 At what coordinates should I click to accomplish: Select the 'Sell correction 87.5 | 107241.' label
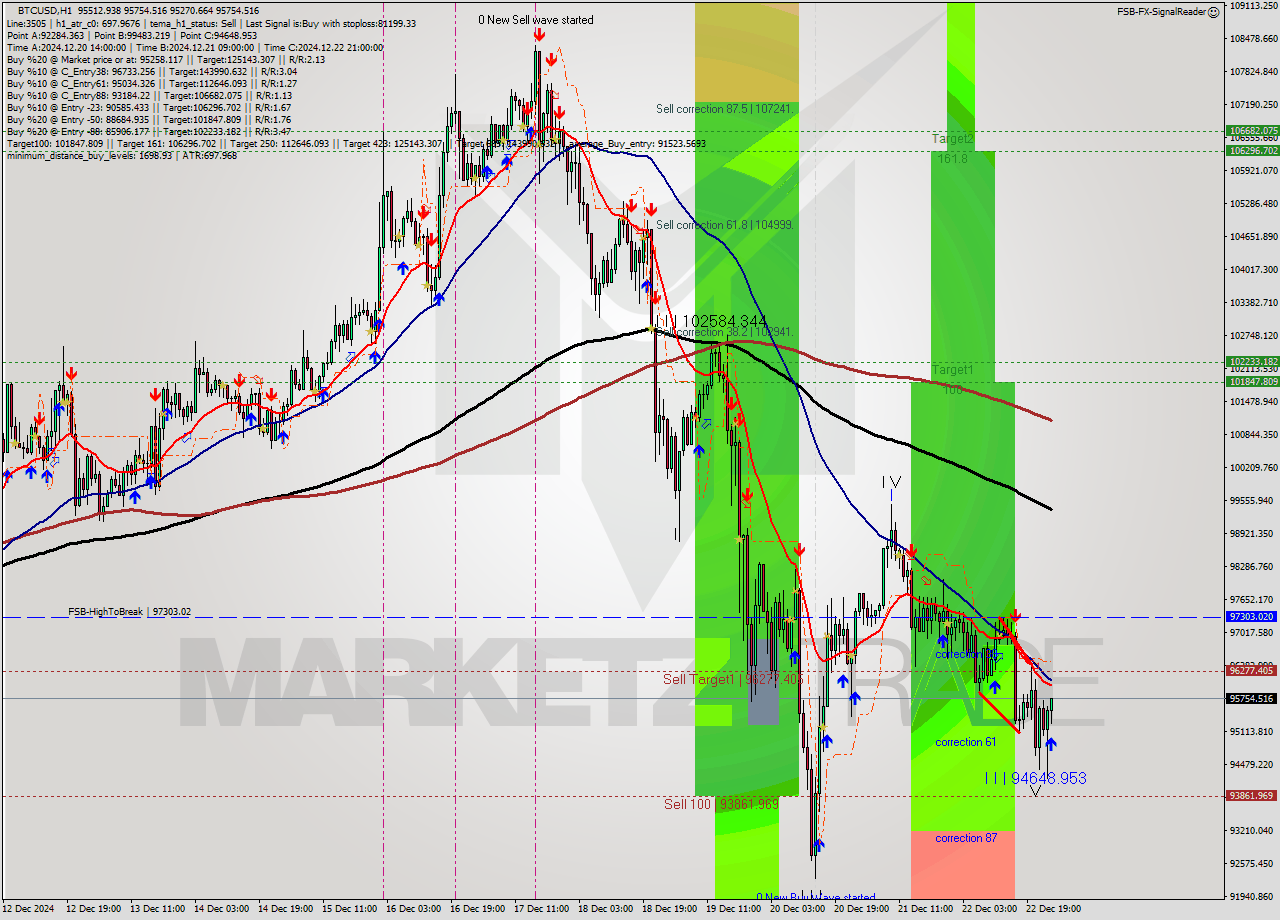coord(725,109)
